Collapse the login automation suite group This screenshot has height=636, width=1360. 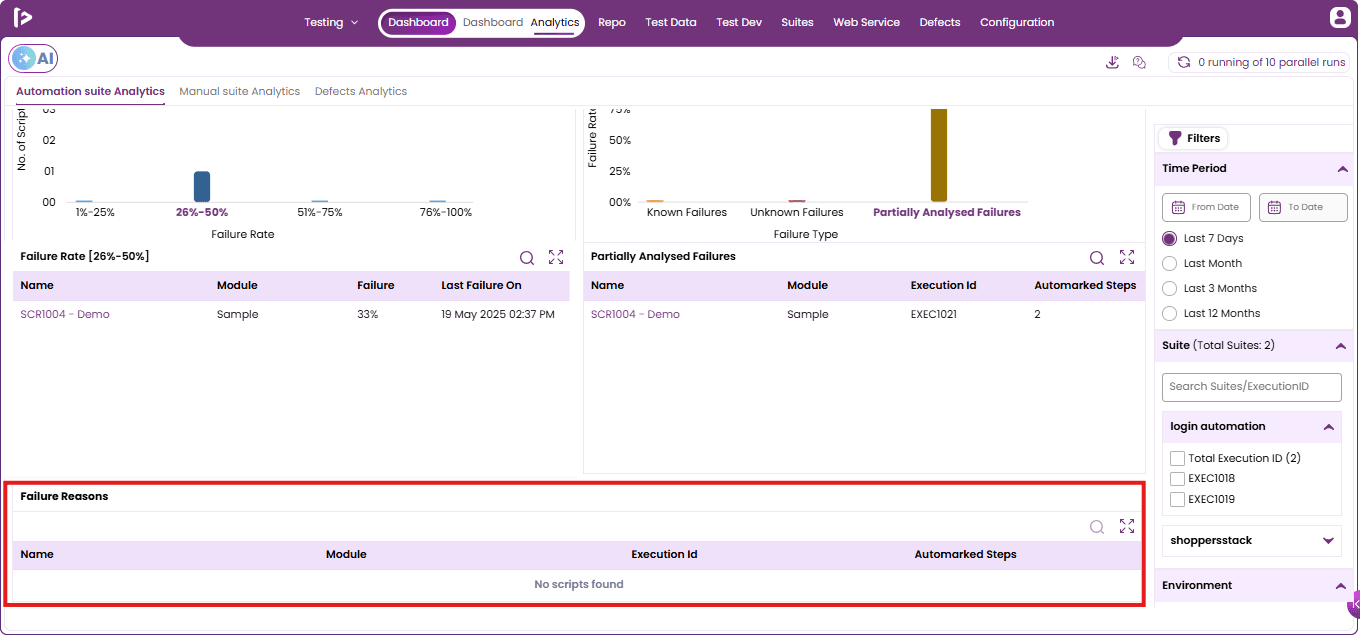1328,427
